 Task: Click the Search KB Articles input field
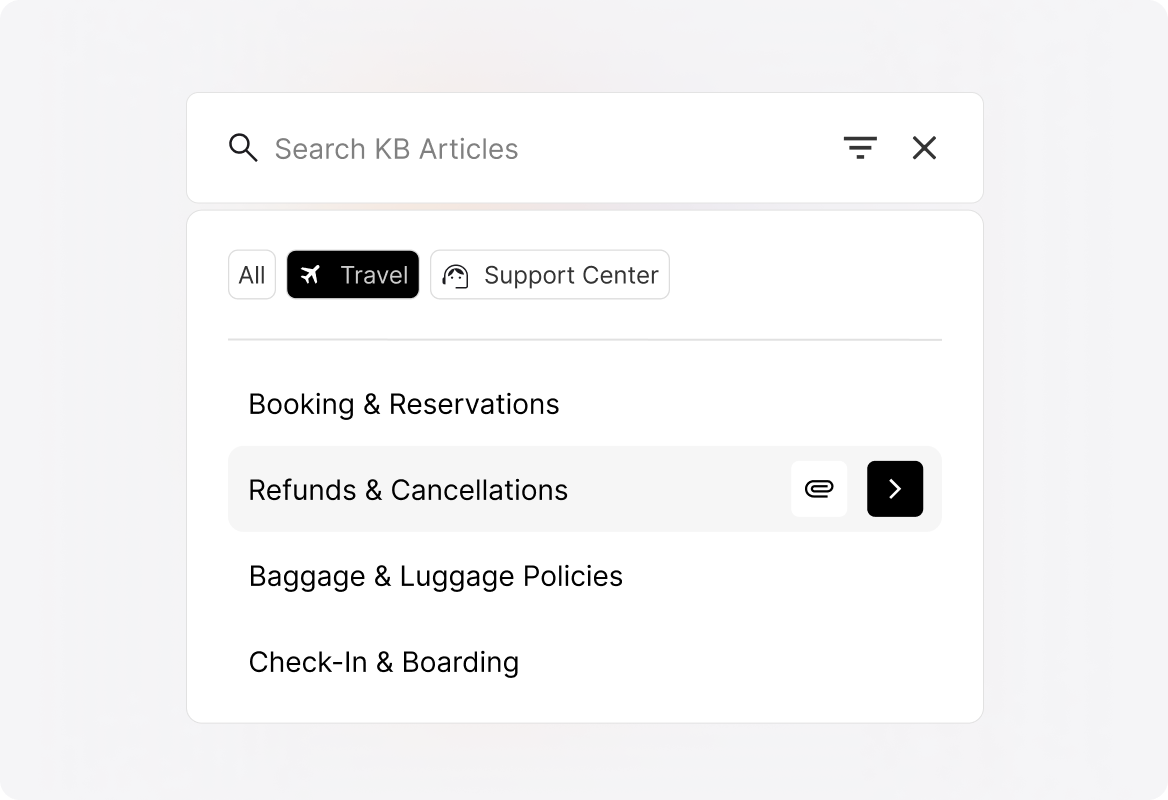450,147
